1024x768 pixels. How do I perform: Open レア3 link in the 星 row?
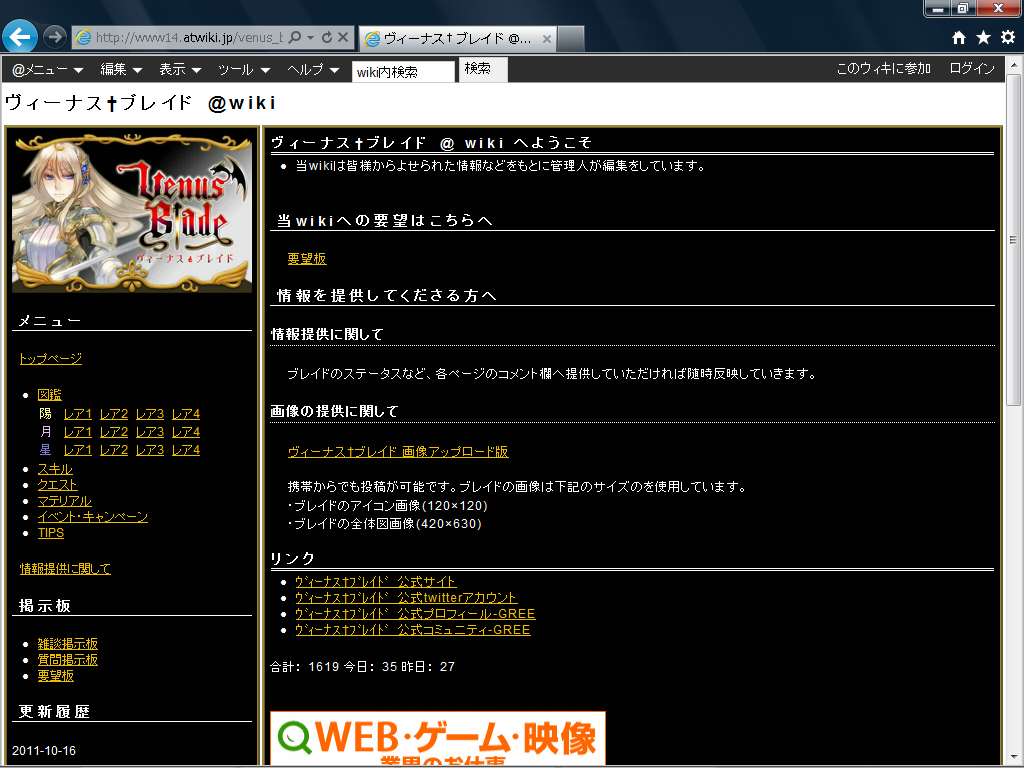coord(150,450)
